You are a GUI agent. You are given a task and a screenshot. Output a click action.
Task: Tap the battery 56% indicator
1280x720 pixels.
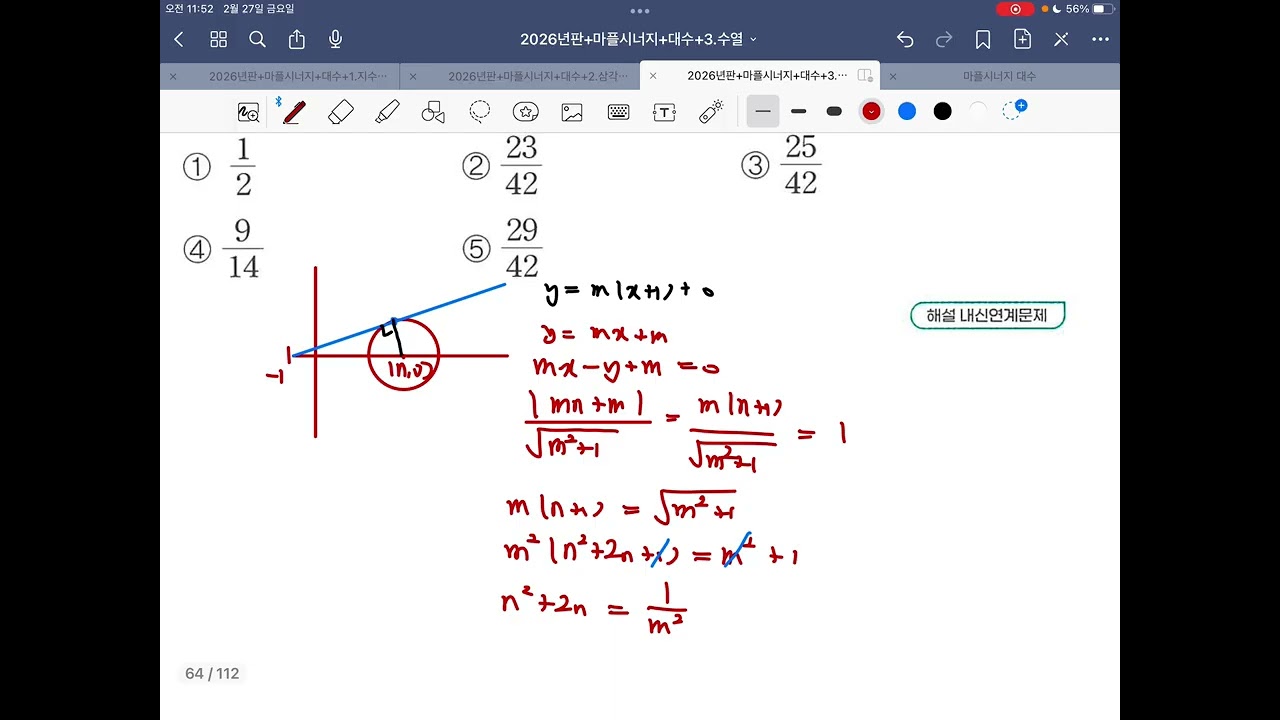1089,9
